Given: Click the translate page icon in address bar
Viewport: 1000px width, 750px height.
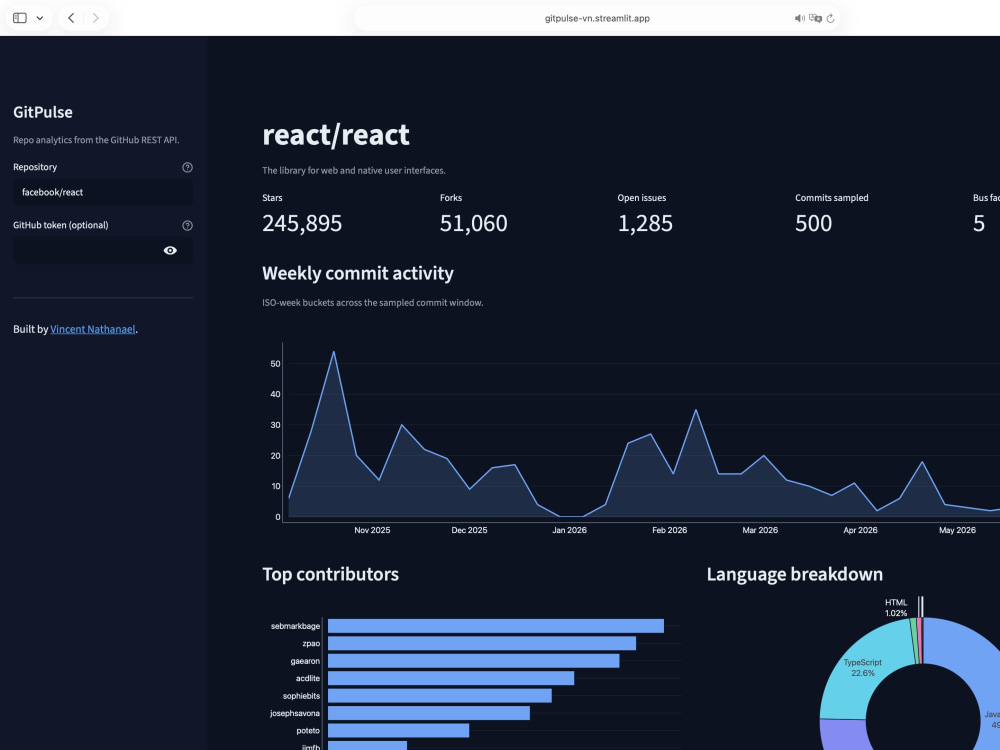Looking at the screenshot, I should pos(815,18).
